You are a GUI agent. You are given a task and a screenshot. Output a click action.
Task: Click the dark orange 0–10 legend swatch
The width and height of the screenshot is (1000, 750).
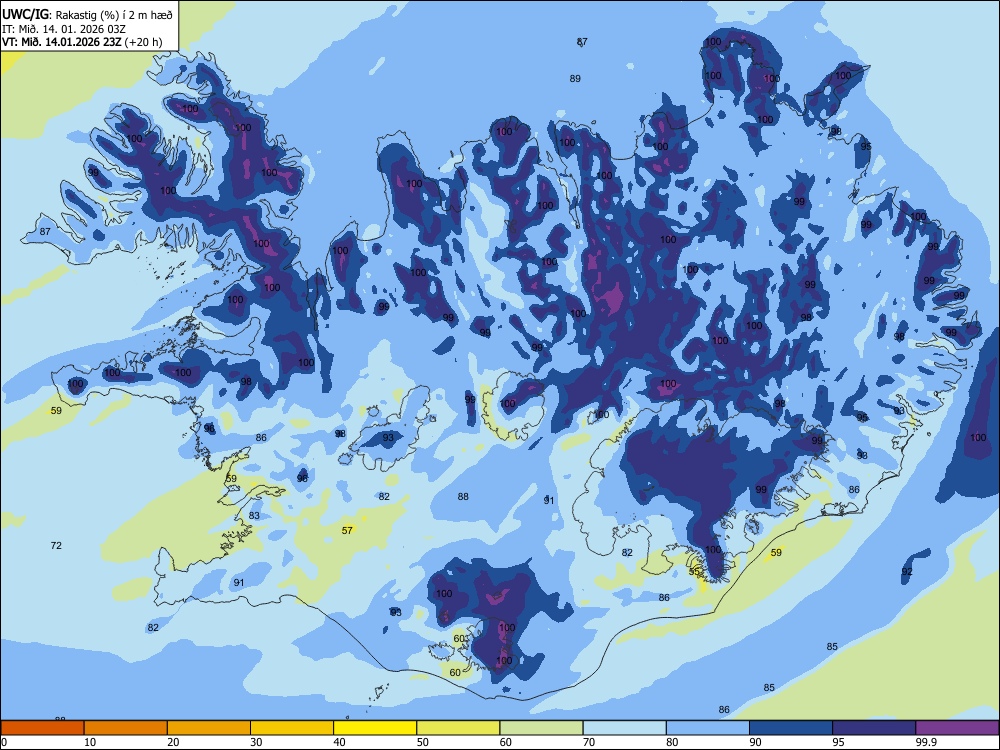tap(42, 728)
